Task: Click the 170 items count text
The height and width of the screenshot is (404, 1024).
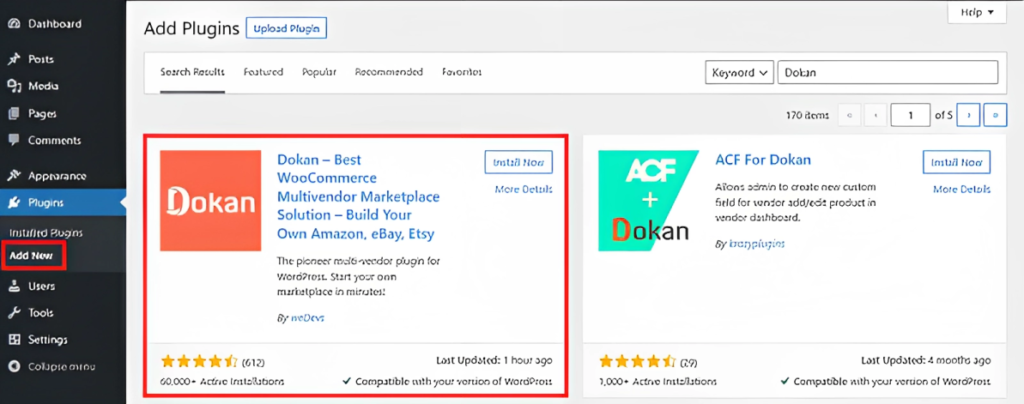Action: click(x=808, y=115)
